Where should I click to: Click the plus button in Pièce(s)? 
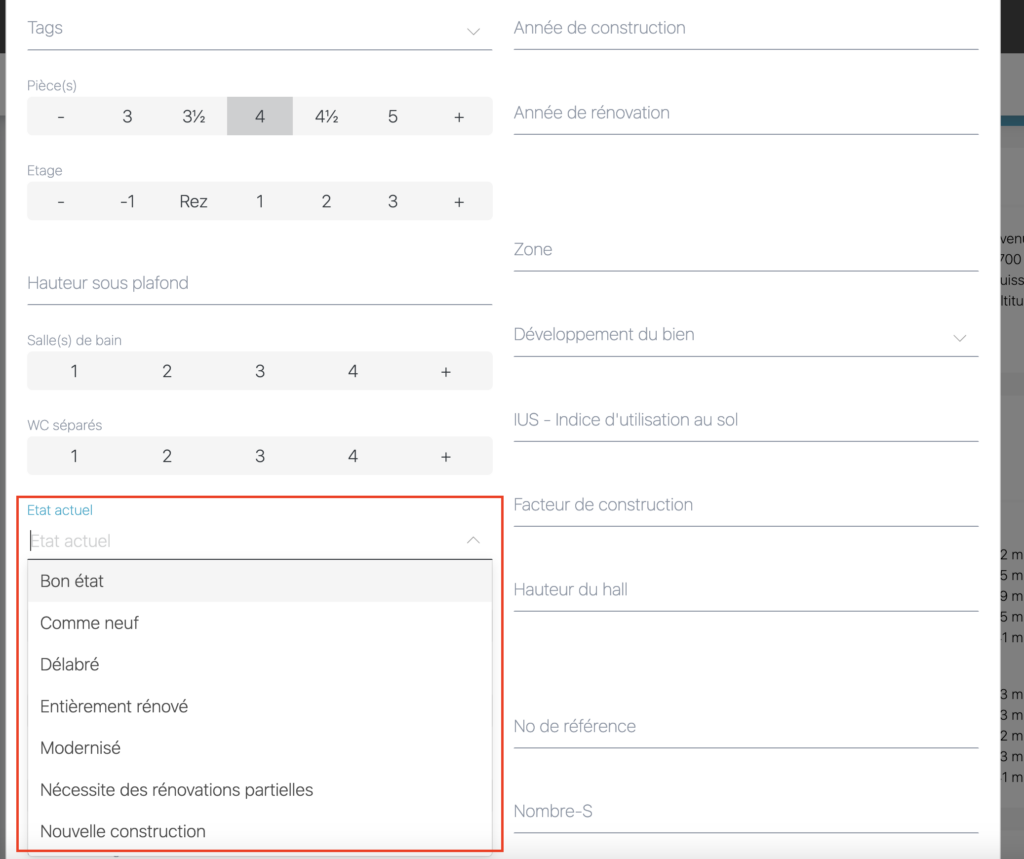(x=459, y=116)
